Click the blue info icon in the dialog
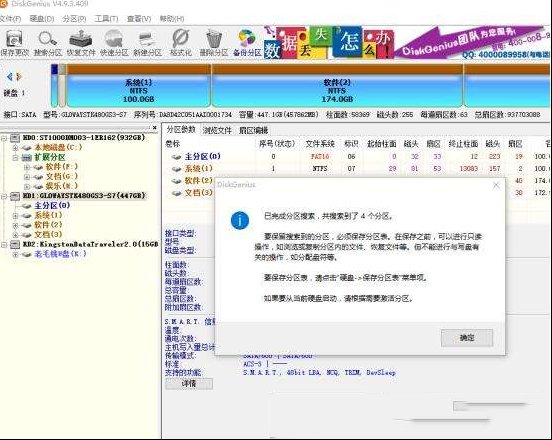 [x=240, y=220]
